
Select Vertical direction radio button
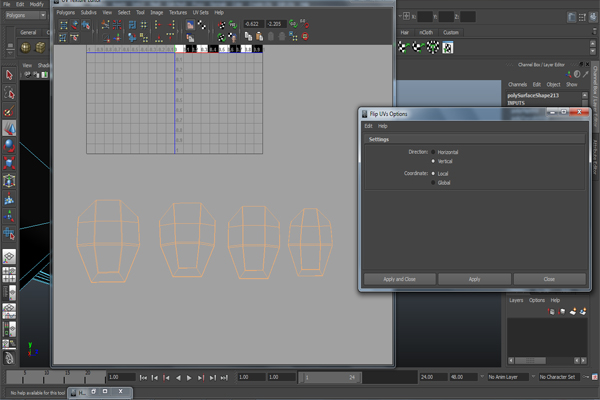(433, 161)
